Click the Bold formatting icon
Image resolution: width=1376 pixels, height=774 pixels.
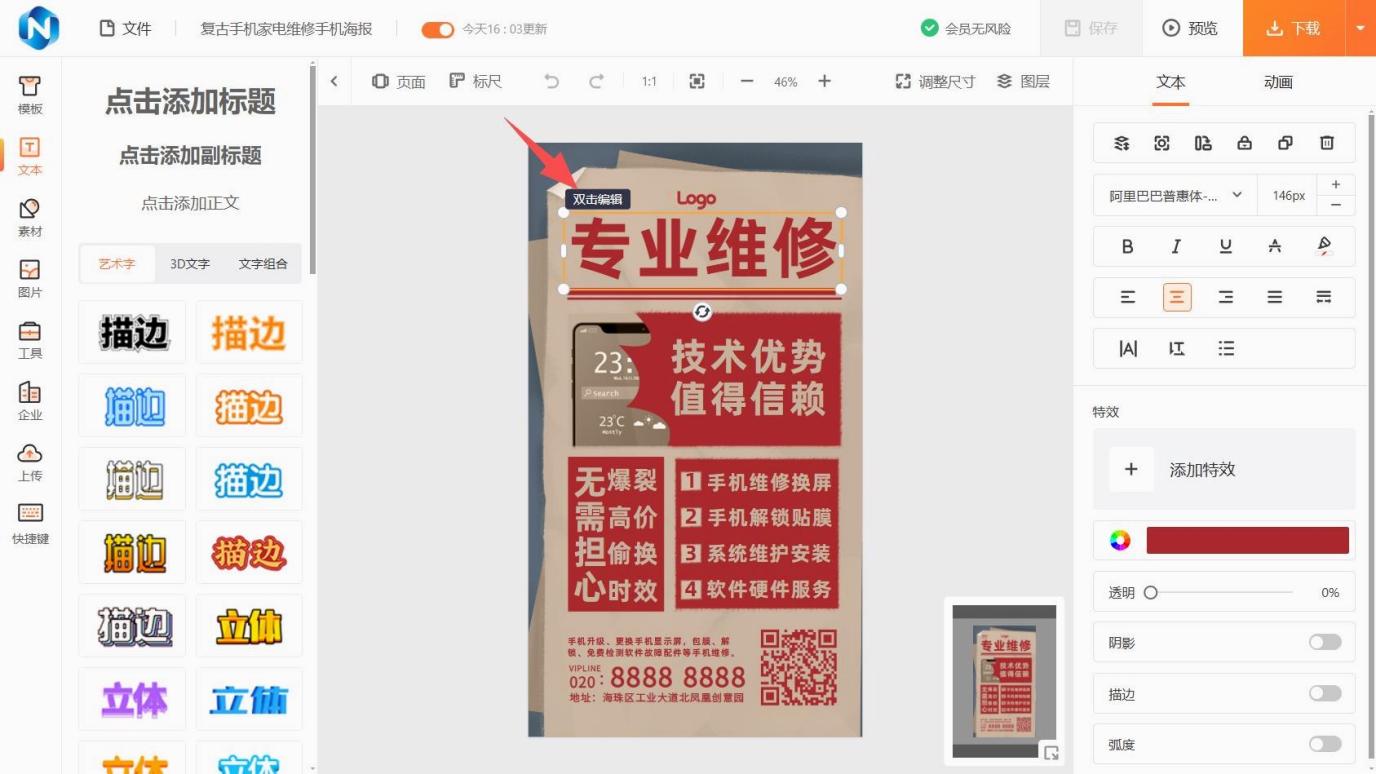coord(1127,246)
